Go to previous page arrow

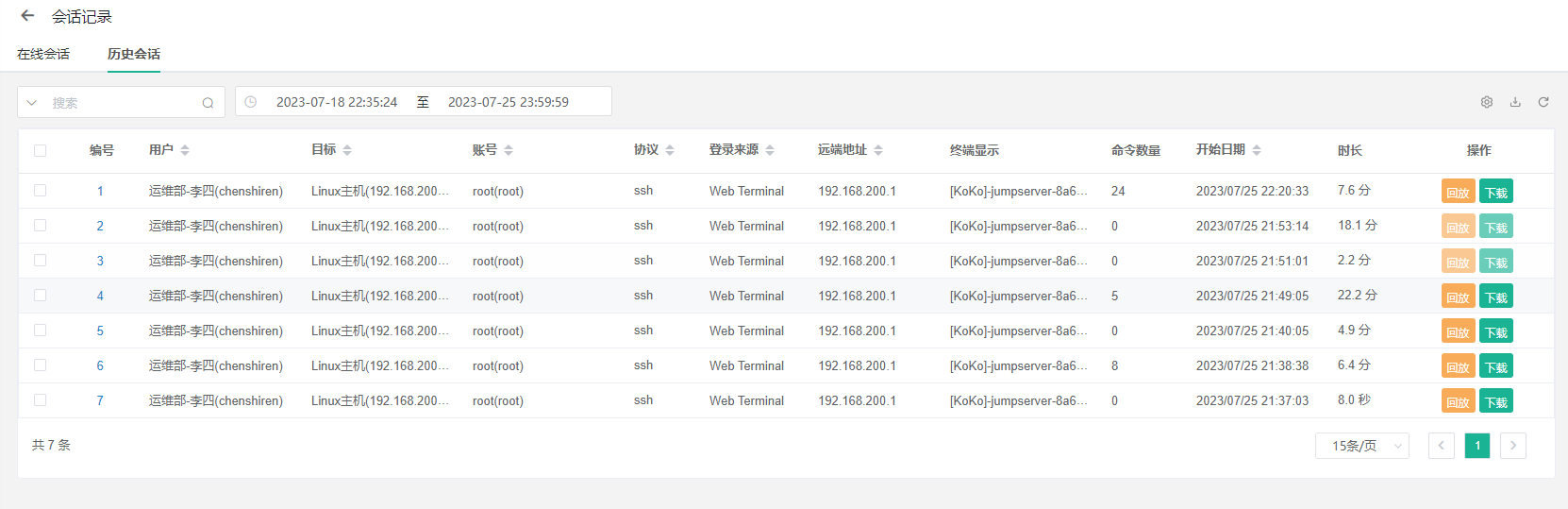pyautogui.click(x=1442, y=446)
